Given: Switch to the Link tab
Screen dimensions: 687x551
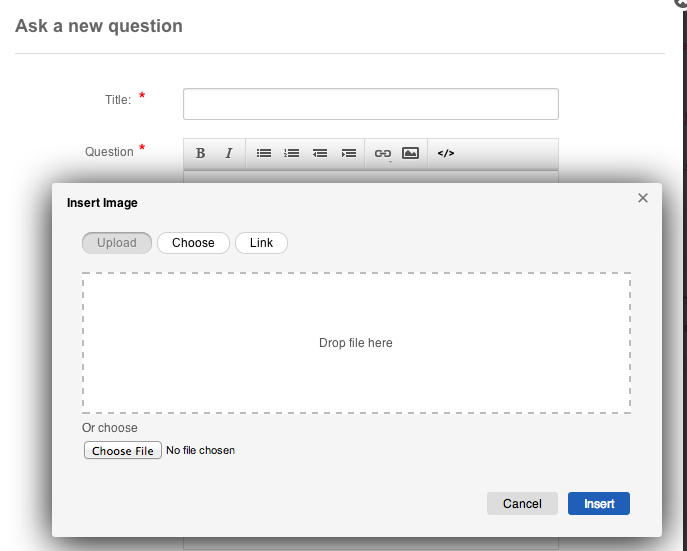Looking at the screenshot, I should [x=261, y=243].
